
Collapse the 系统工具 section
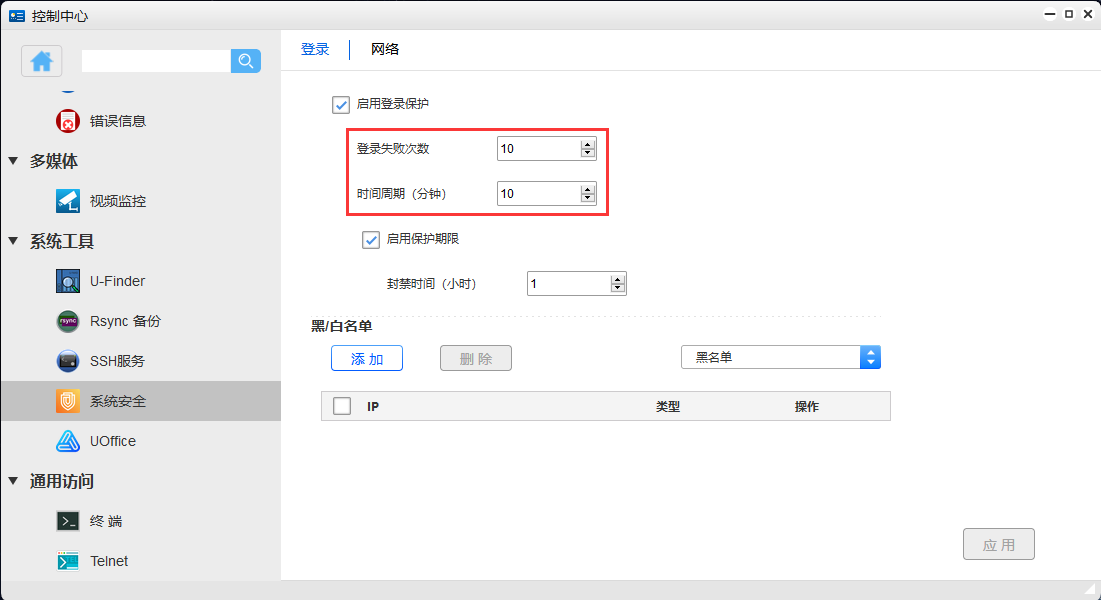point(13,241)
